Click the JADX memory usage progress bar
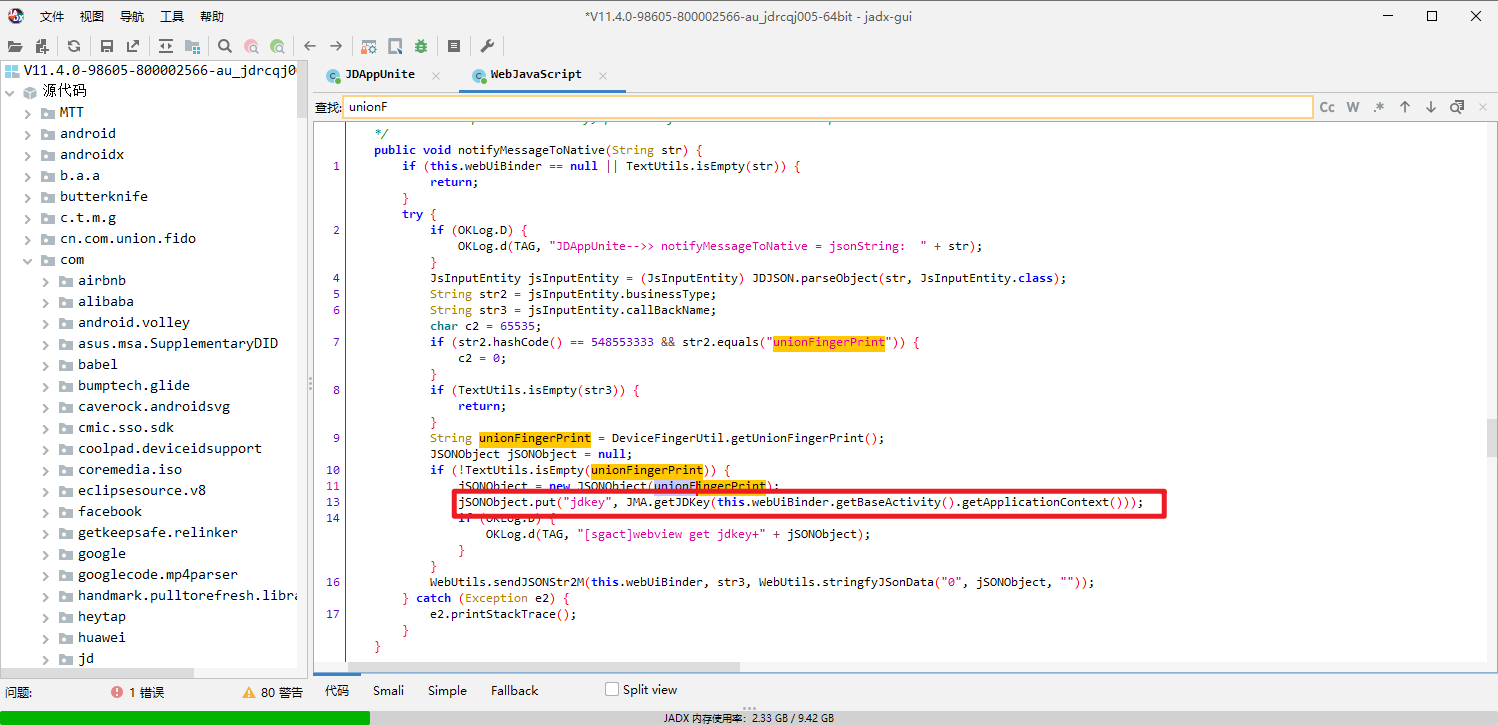1498x725 pixels. [x=749, y=718]
